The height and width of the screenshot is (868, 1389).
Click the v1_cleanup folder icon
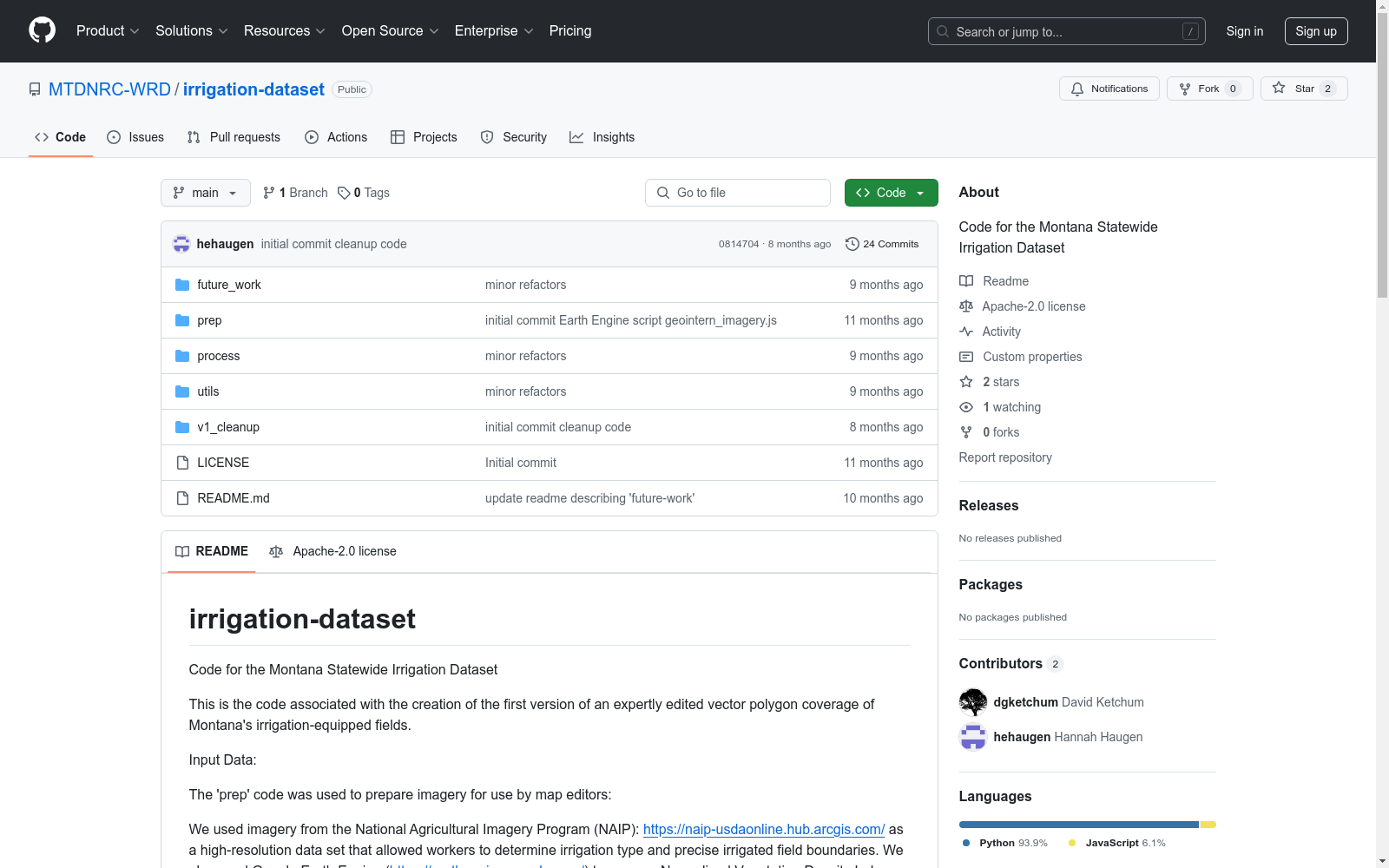tap(182, 427)
